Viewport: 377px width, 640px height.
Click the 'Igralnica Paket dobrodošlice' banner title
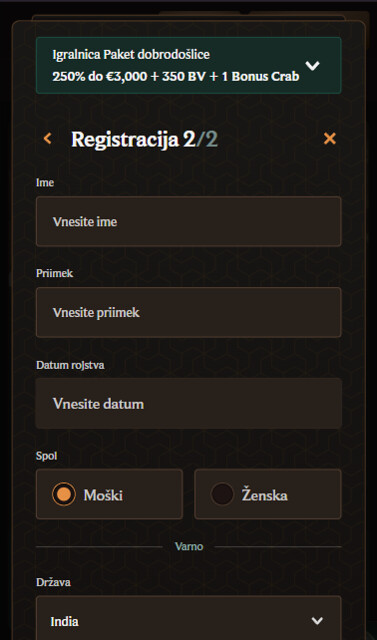pyautogui.click(x=131, y=54)
